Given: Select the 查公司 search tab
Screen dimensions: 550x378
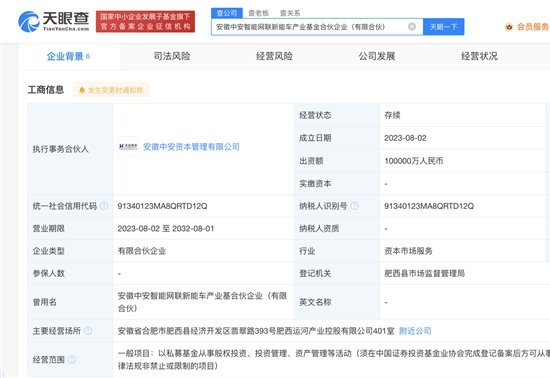Looking at the screenshot, I should point(227,13).
